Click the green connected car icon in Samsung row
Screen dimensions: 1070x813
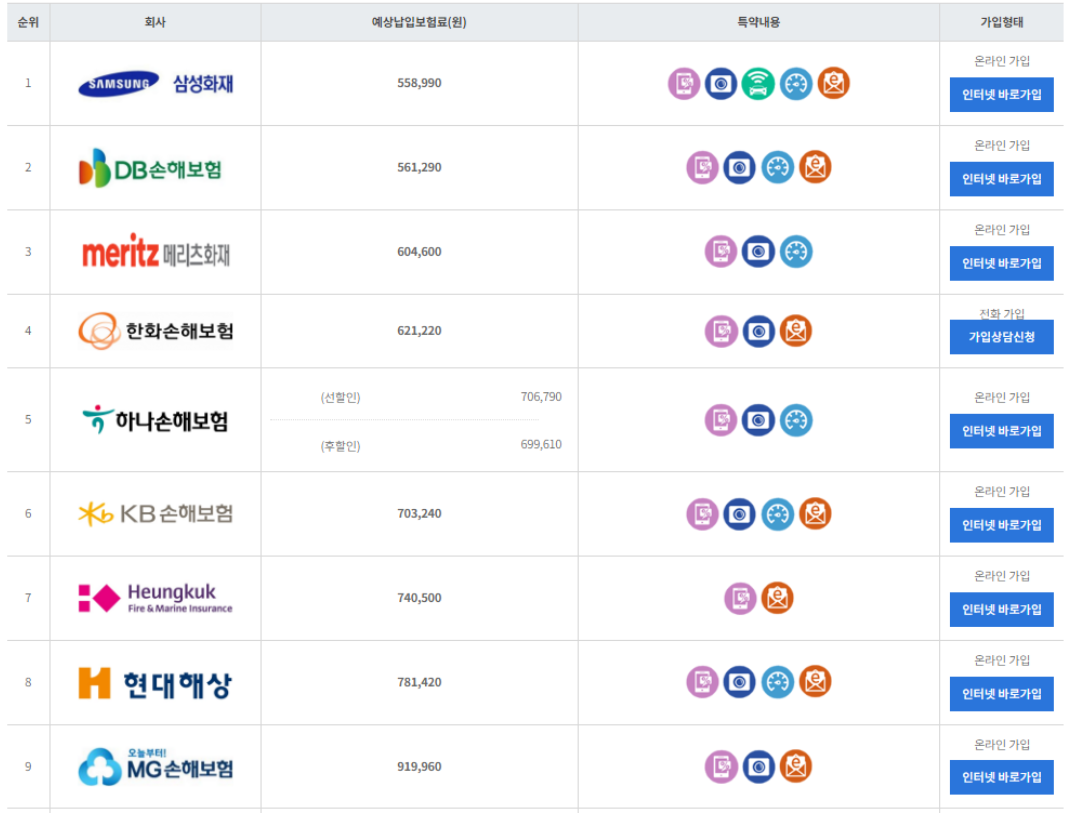click(758, 83)
